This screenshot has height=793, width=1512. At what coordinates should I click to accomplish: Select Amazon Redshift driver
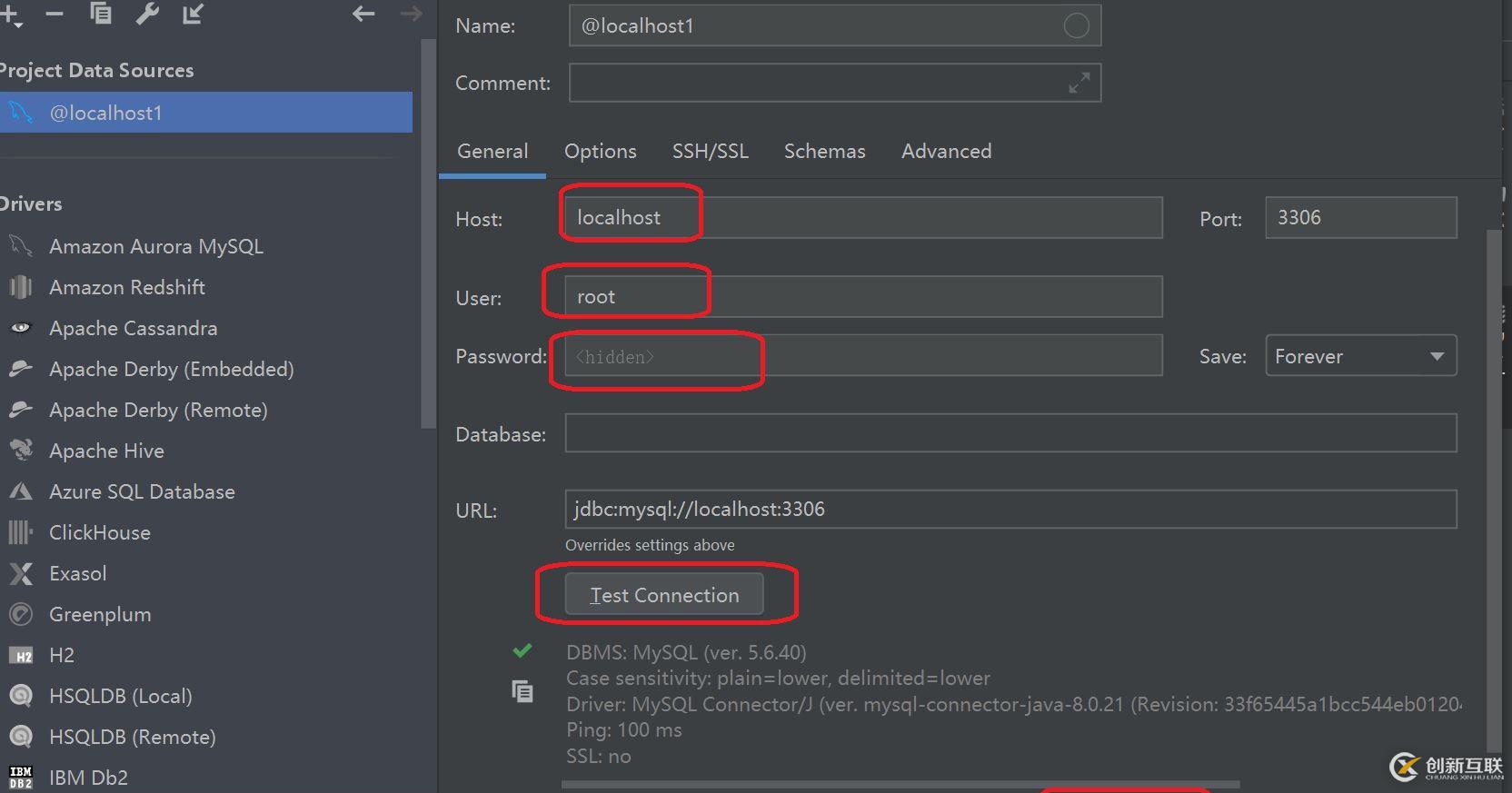pos(126,287)
